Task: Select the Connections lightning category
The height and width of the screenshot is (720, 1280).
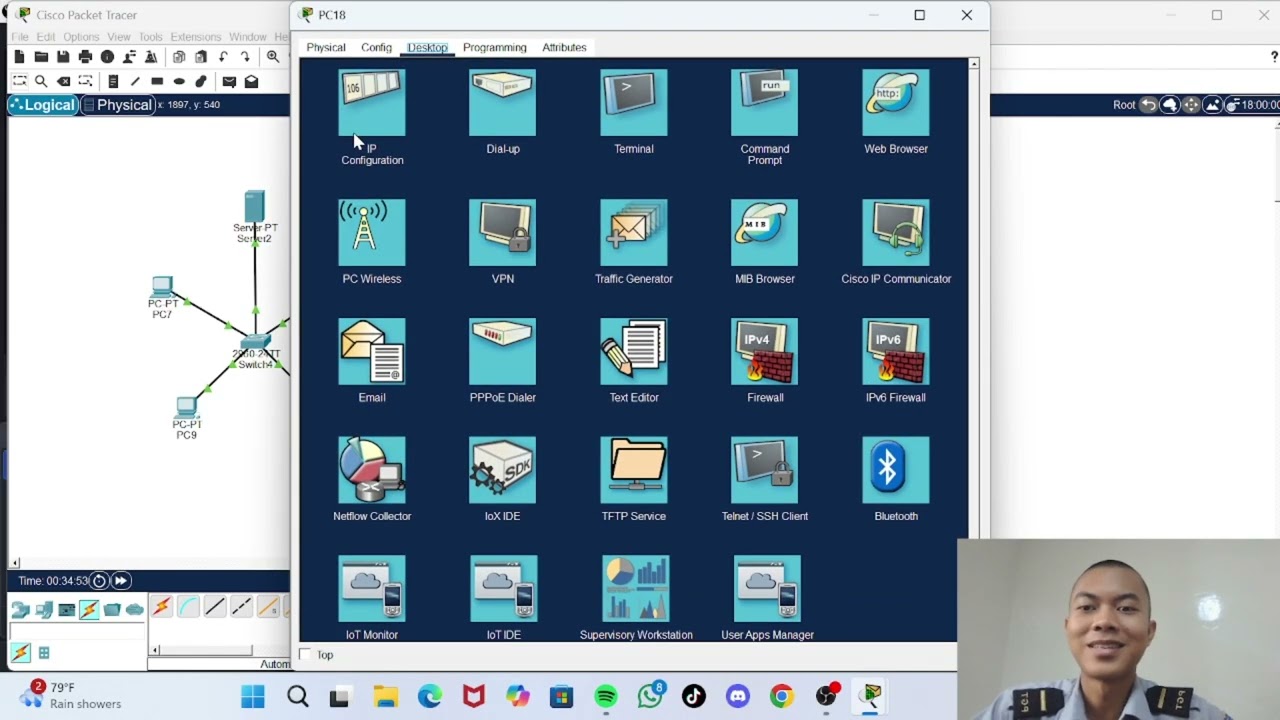Action: [x=89, y=609]
